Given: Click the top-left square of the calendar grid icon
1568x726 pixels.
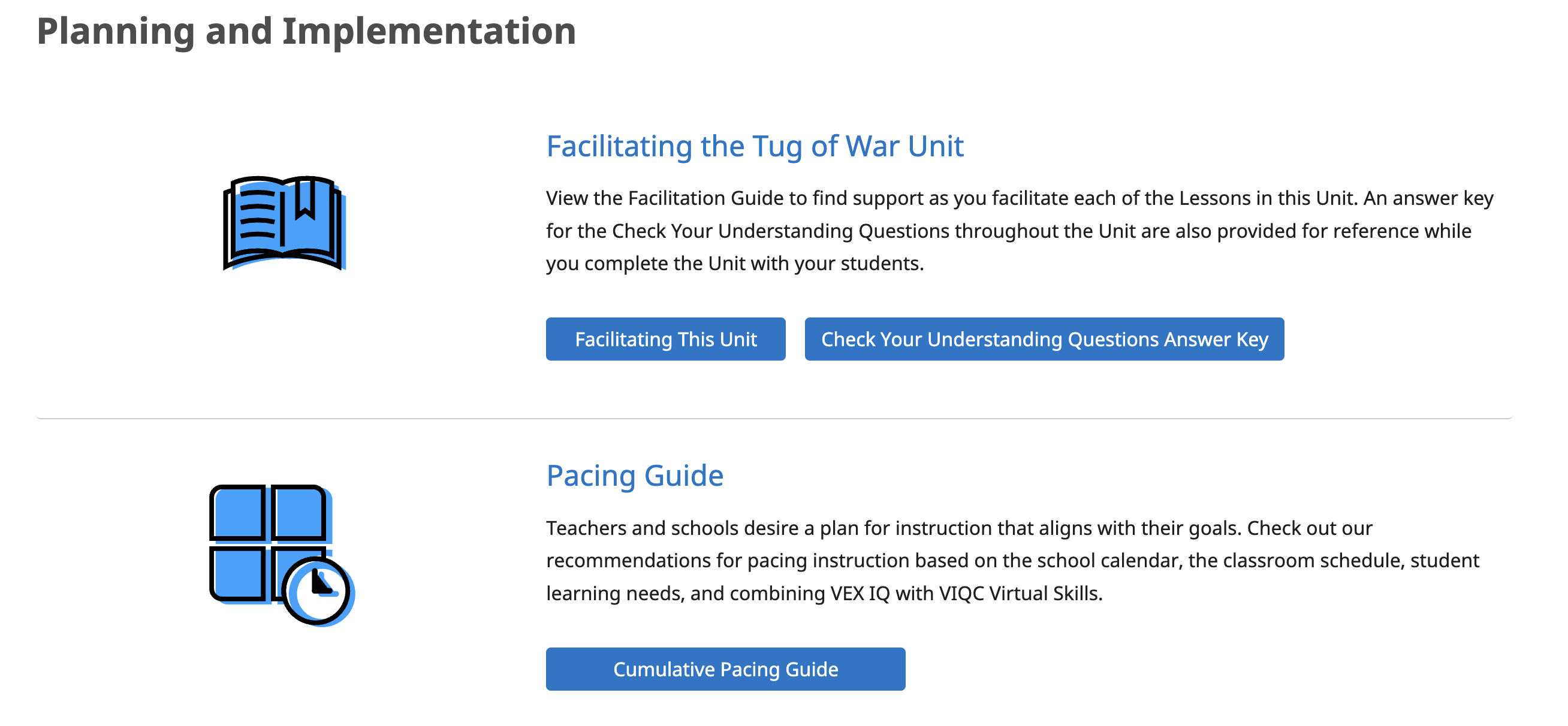Looking at the screenshot, I should pyautogui.click(x=237, y=513).
